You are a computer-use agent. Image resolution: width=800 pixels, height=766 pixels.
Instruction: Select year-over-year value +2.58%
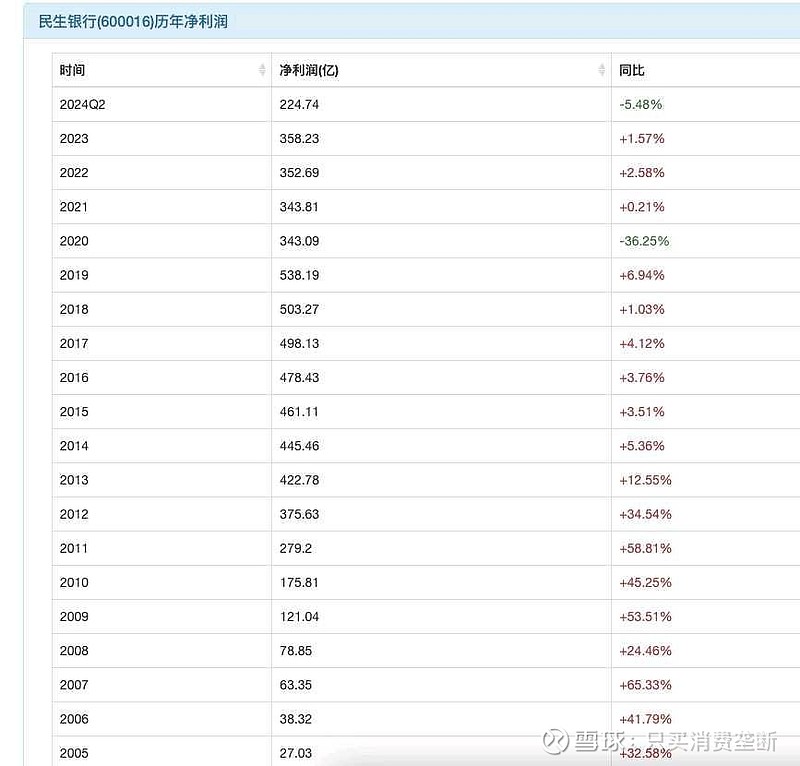[642, 173]
